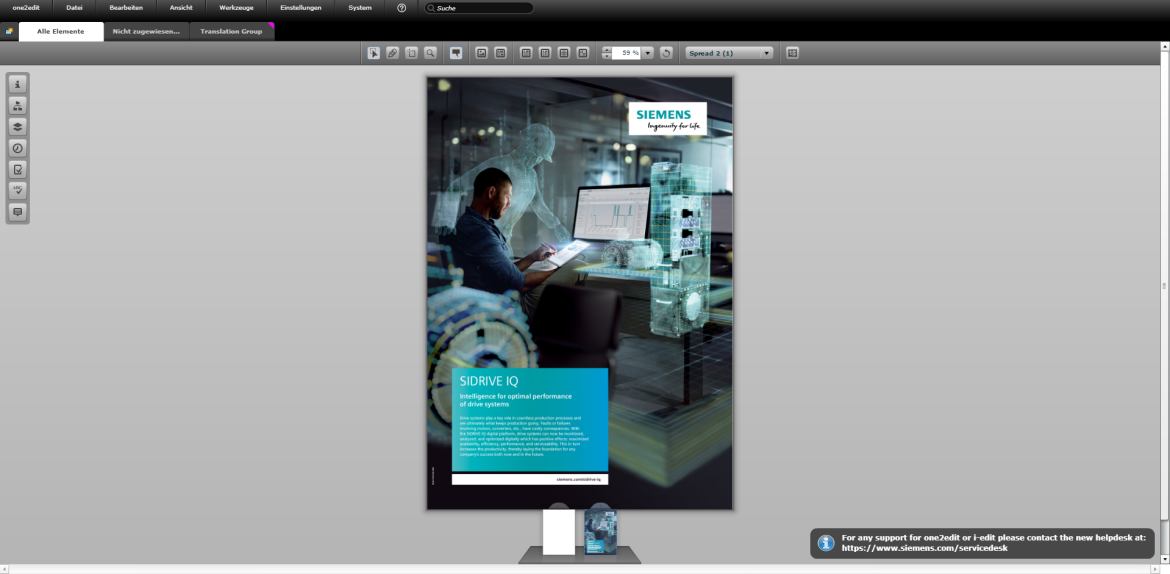The height and width of the screenshot is (574, 1170).
Task: Open the zoom percentage dropdown
Action: click(x=648, y=53)
